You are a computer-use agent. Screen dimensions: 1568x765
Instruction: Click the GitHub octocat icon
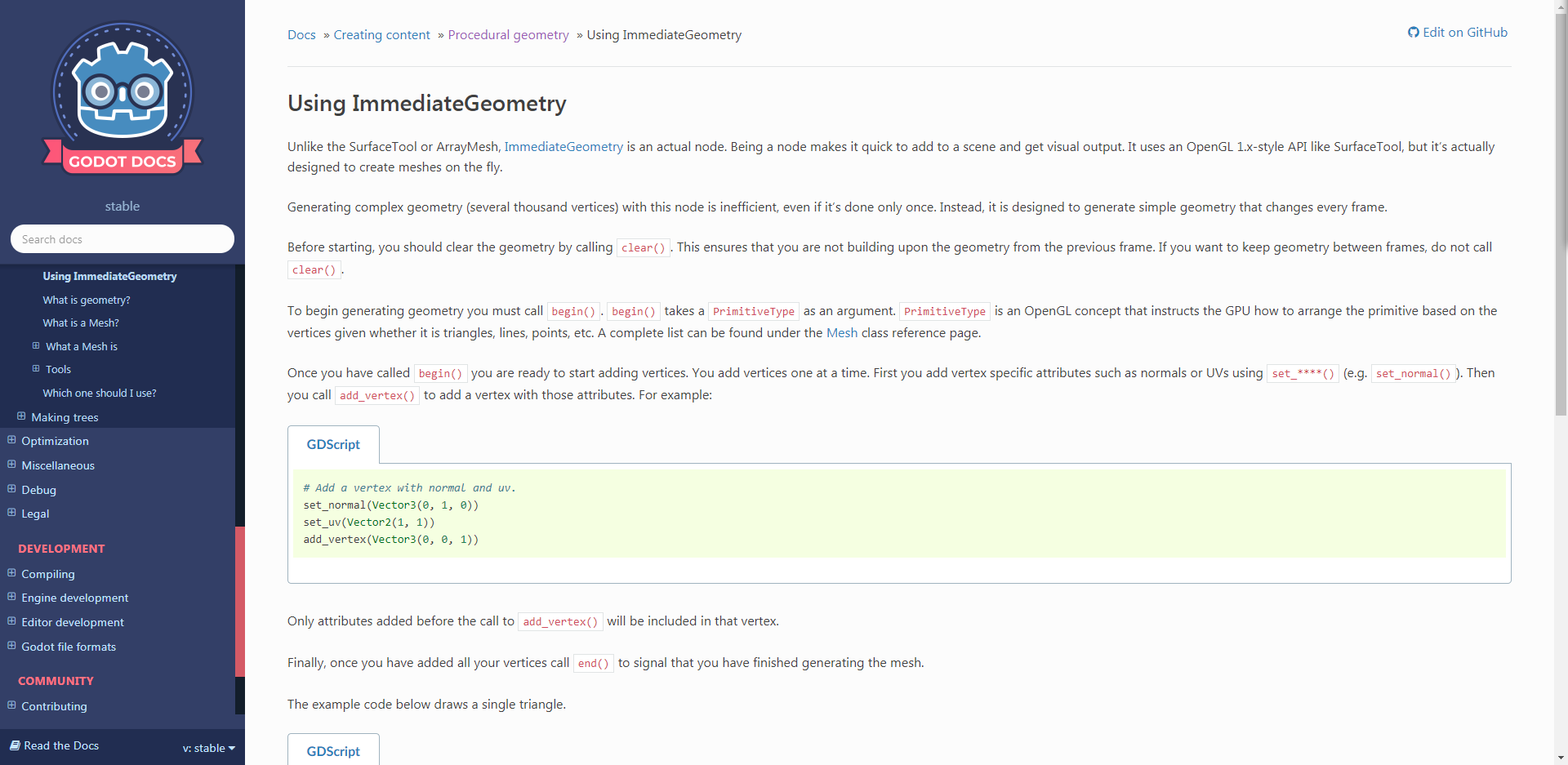pyautogui.click(x=1414, y=32)
